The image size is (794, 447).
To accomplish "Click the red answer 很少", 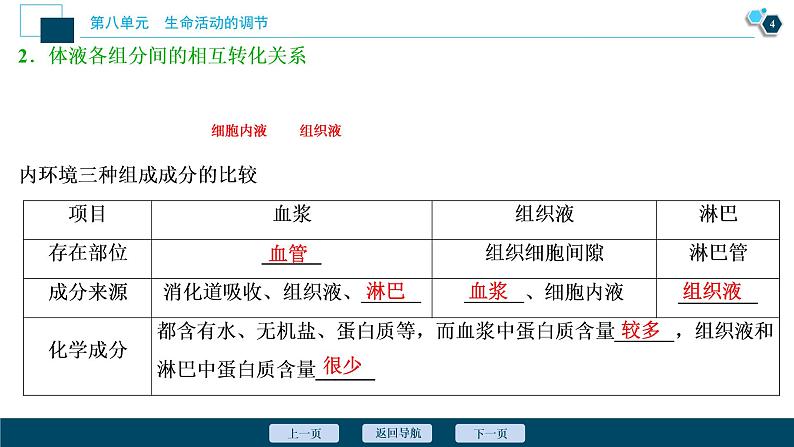I will [x=342, y=365].
